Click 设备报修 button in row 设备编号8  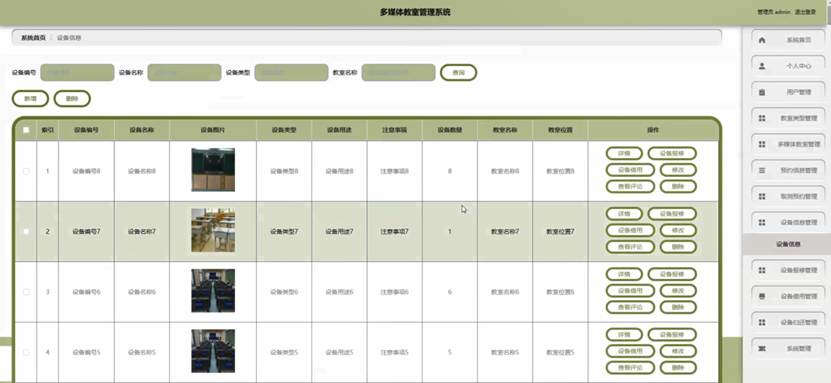672,154
